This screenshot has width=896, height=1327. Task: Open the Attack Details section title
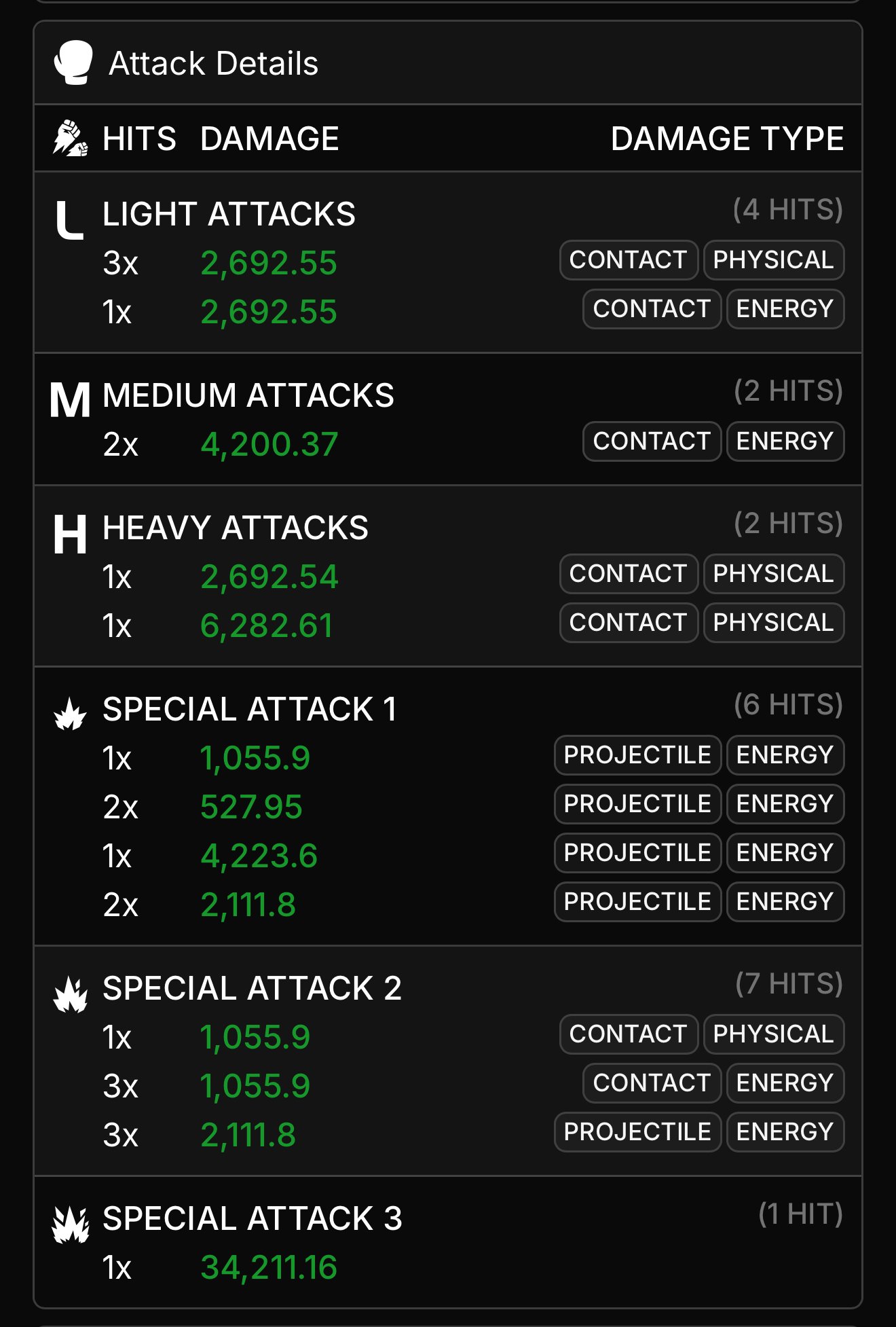pos(214,63)
